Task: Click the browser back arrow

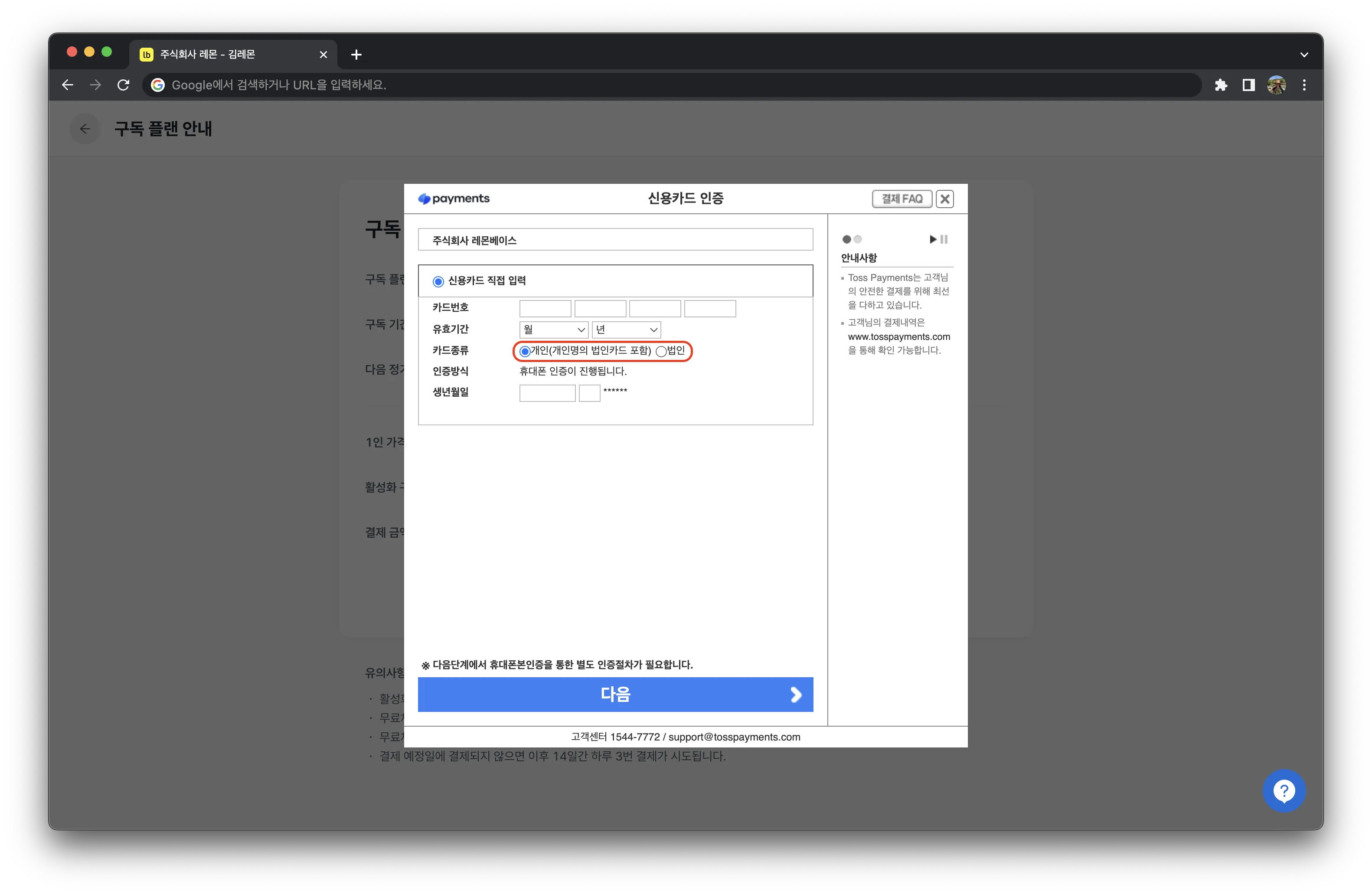Action: [68, 85]
